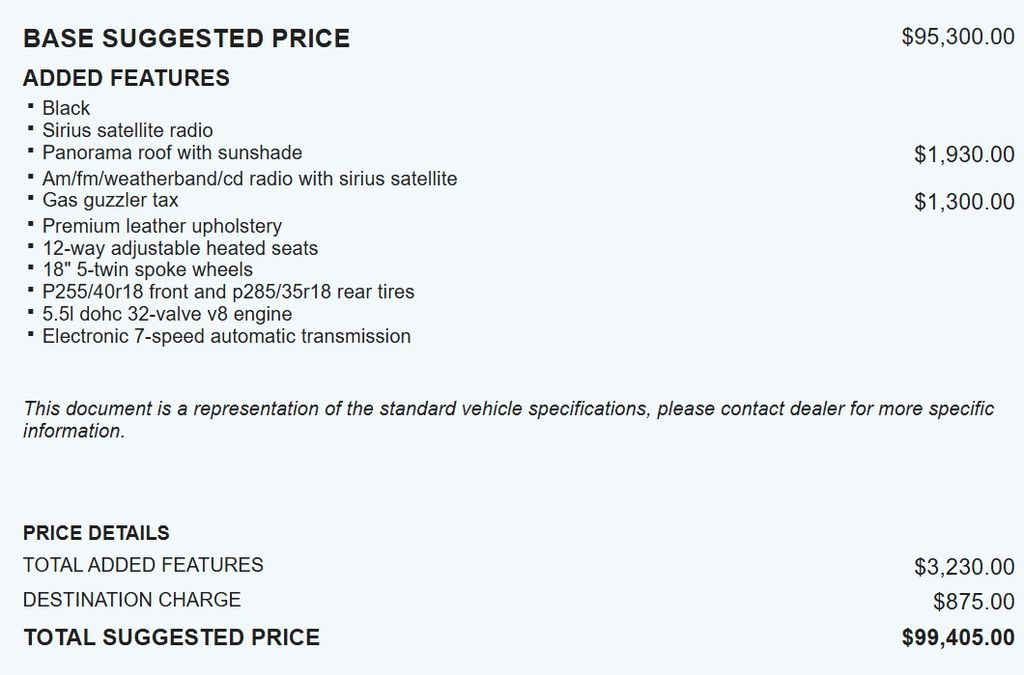Click Premium leather upholstery feature
Image resolution: width=1024 pixels, height=675 pixels.
pyautogui.click(x=162, y=226)
